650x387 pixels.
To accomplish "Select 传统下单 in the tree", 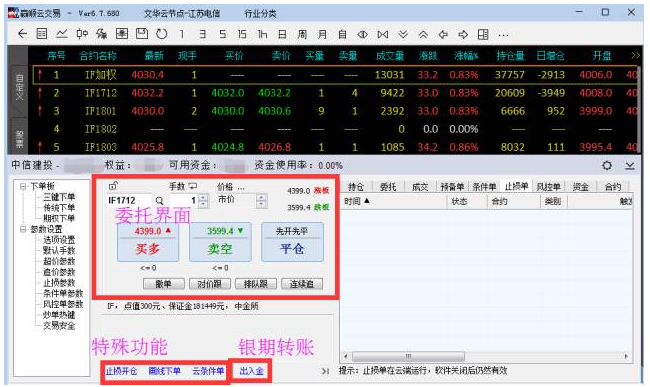I will (59, 208).
